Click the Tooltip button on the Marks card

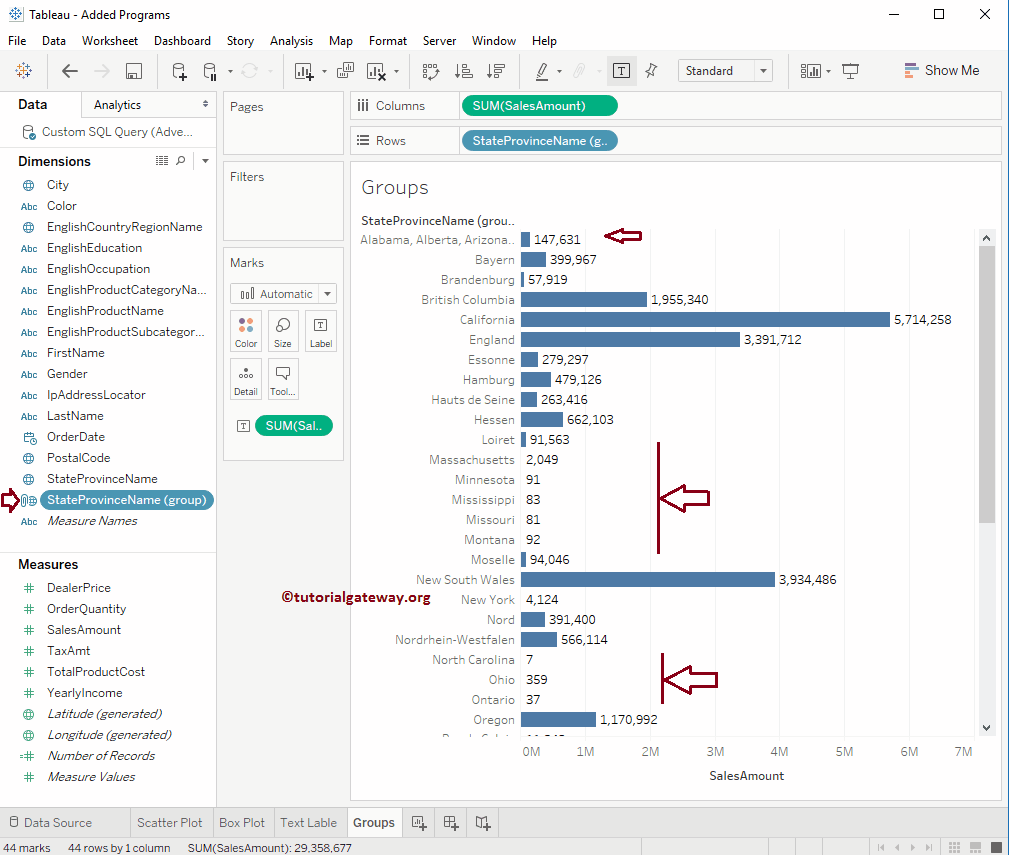pos(281,380)
